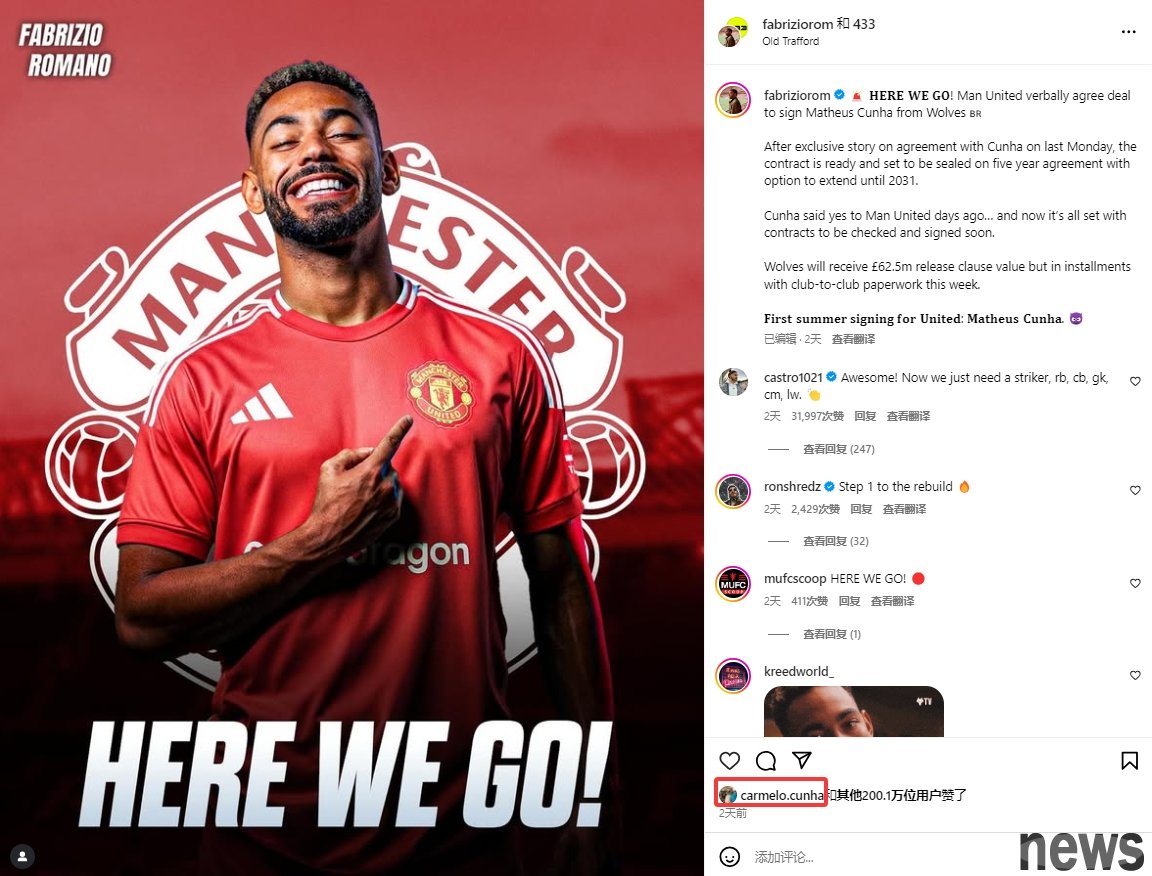Open the GIF thumbnail in kreedworld_'s comment
The image size is (1152, 876).
(x=854, y=711)
